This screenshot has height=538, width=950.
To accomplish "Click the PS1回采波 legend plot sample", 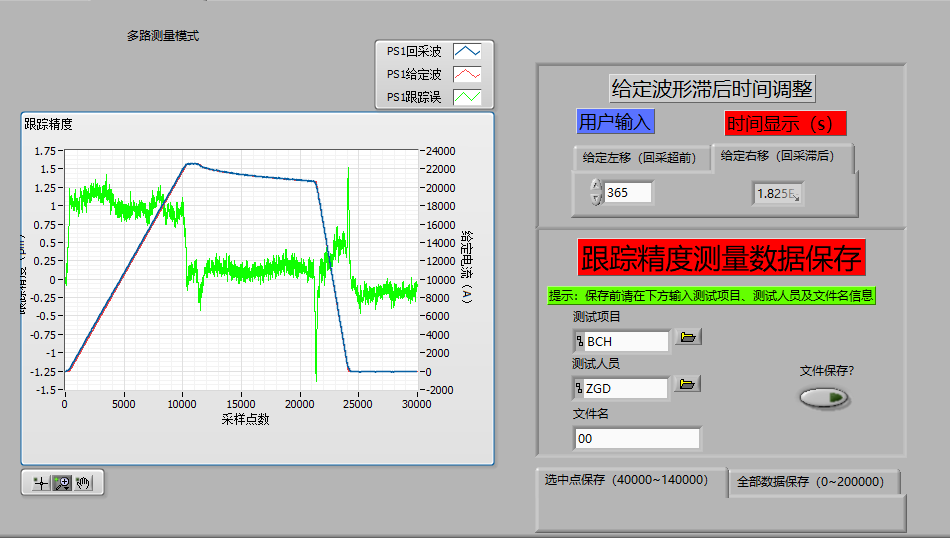I will [x=467, y=51].
